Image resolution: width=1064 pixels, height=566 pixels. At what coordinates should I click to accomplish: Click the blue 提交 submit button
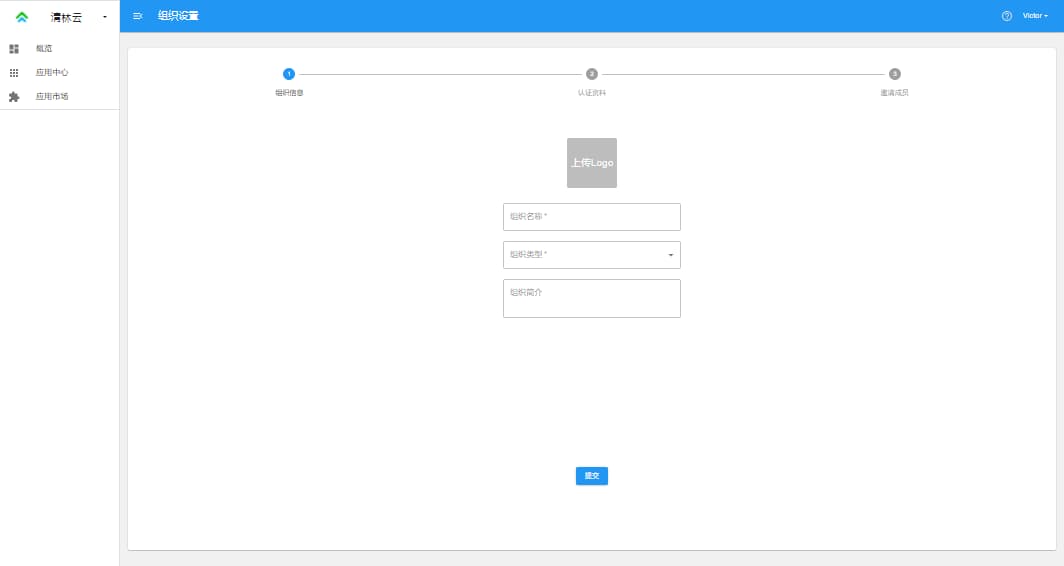click(x=592, y=476)
